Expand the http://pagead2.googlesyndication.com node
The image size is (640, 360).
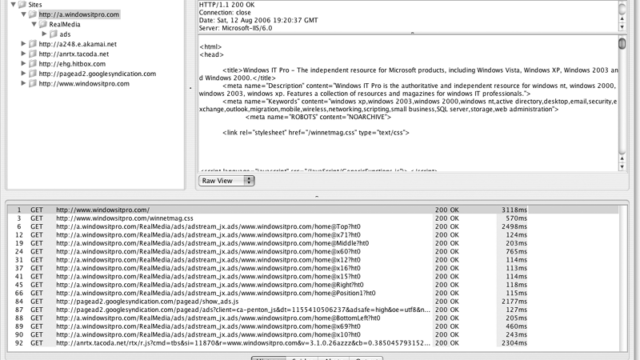click(23, 73)
